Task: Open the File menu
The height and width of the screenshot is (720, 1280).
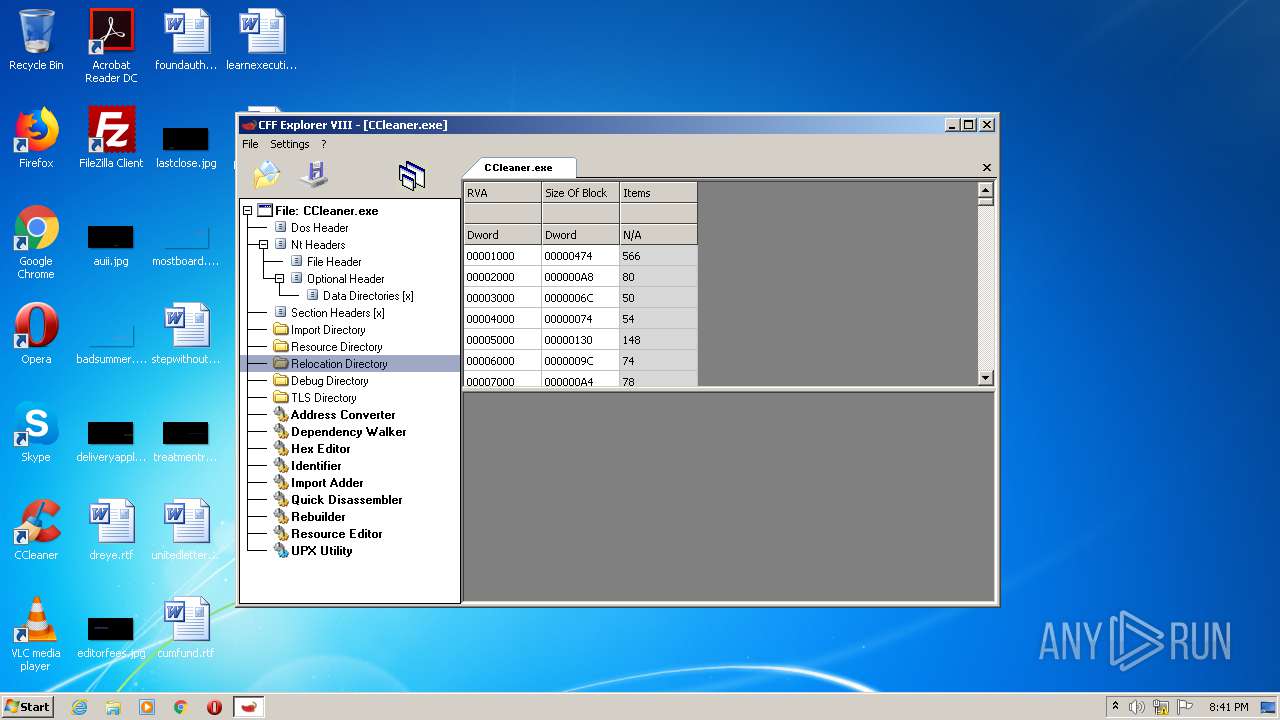Action: [250, 144]
